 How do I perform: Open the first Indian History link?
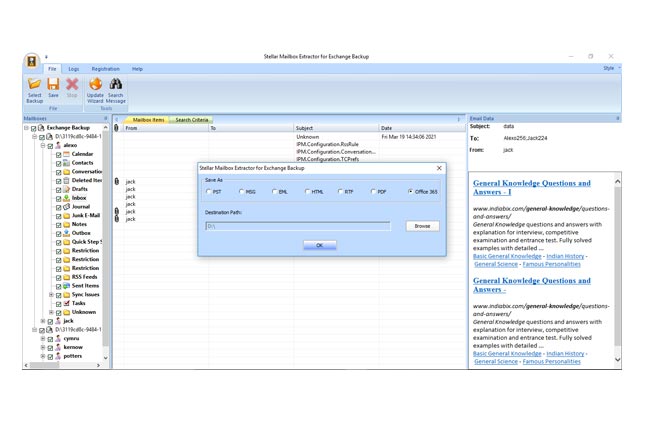point(565,256)
